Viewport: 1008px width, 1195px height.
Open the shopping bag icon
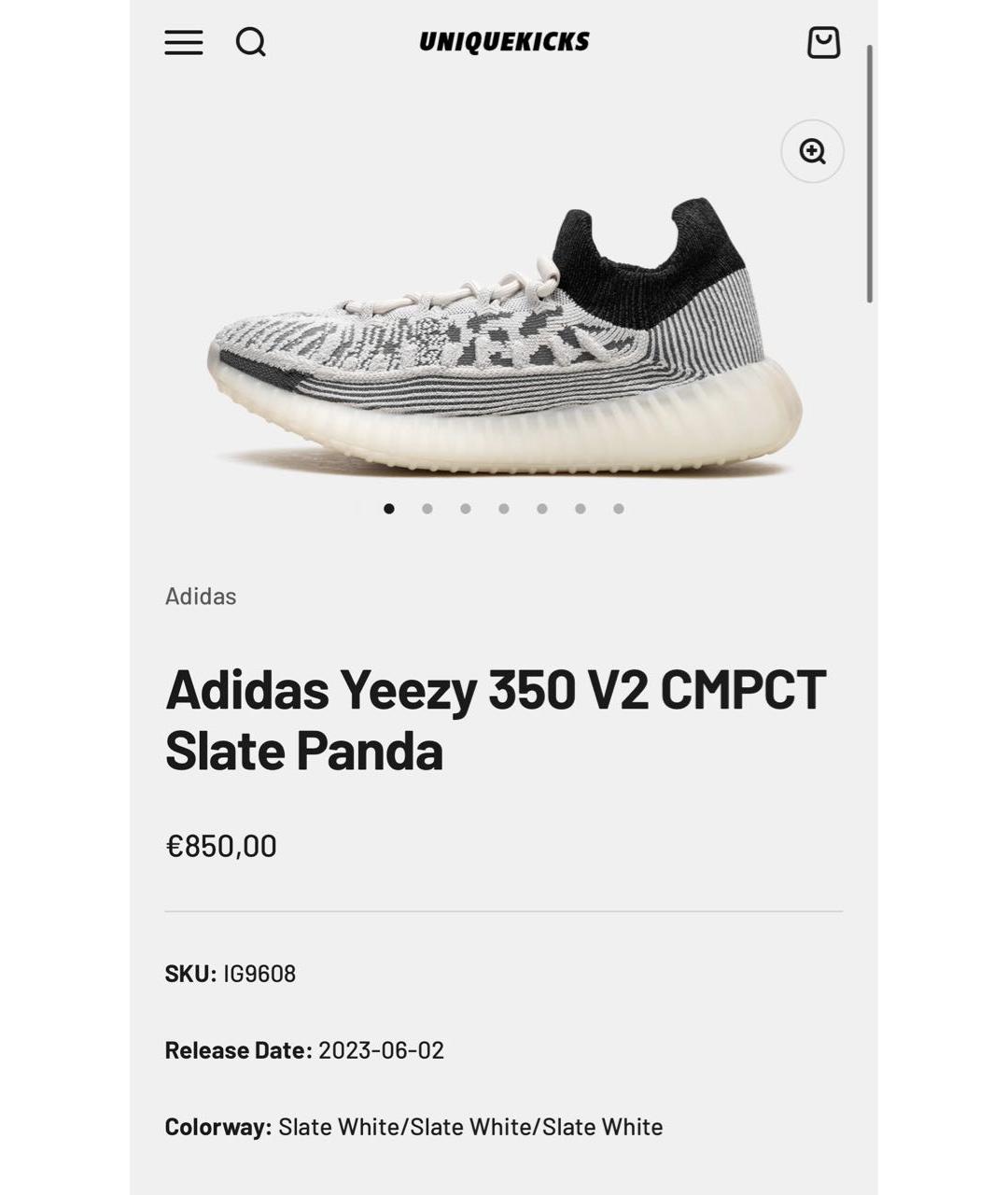[x=823, y=43]
